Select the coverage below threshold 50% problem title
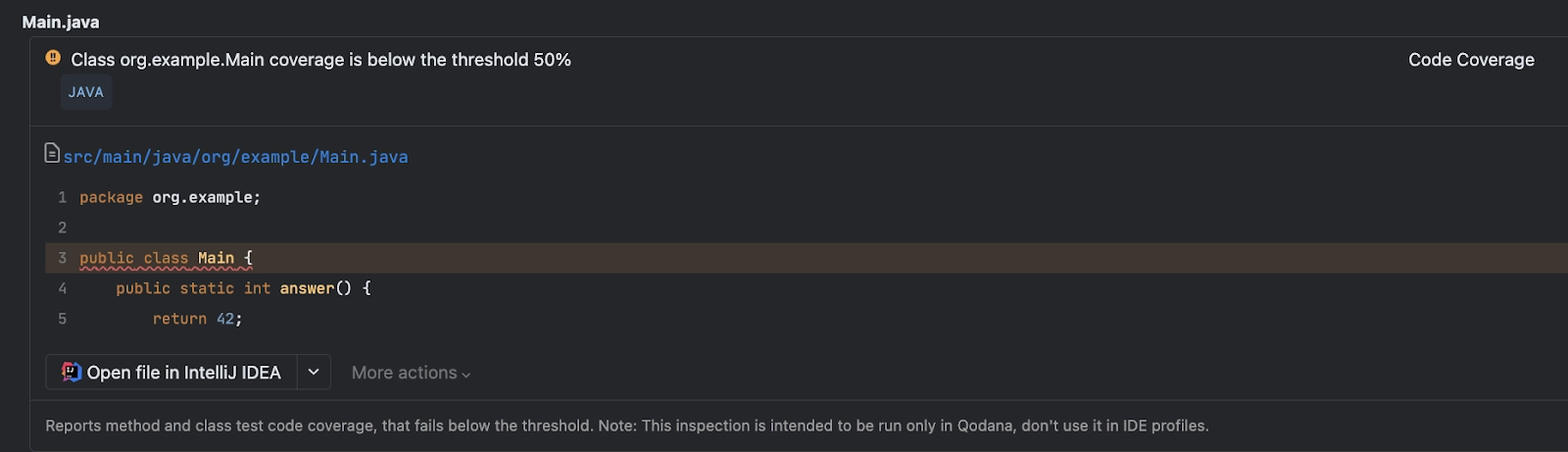The width and height of the screenshot is (1568, 452). point(320,60)
